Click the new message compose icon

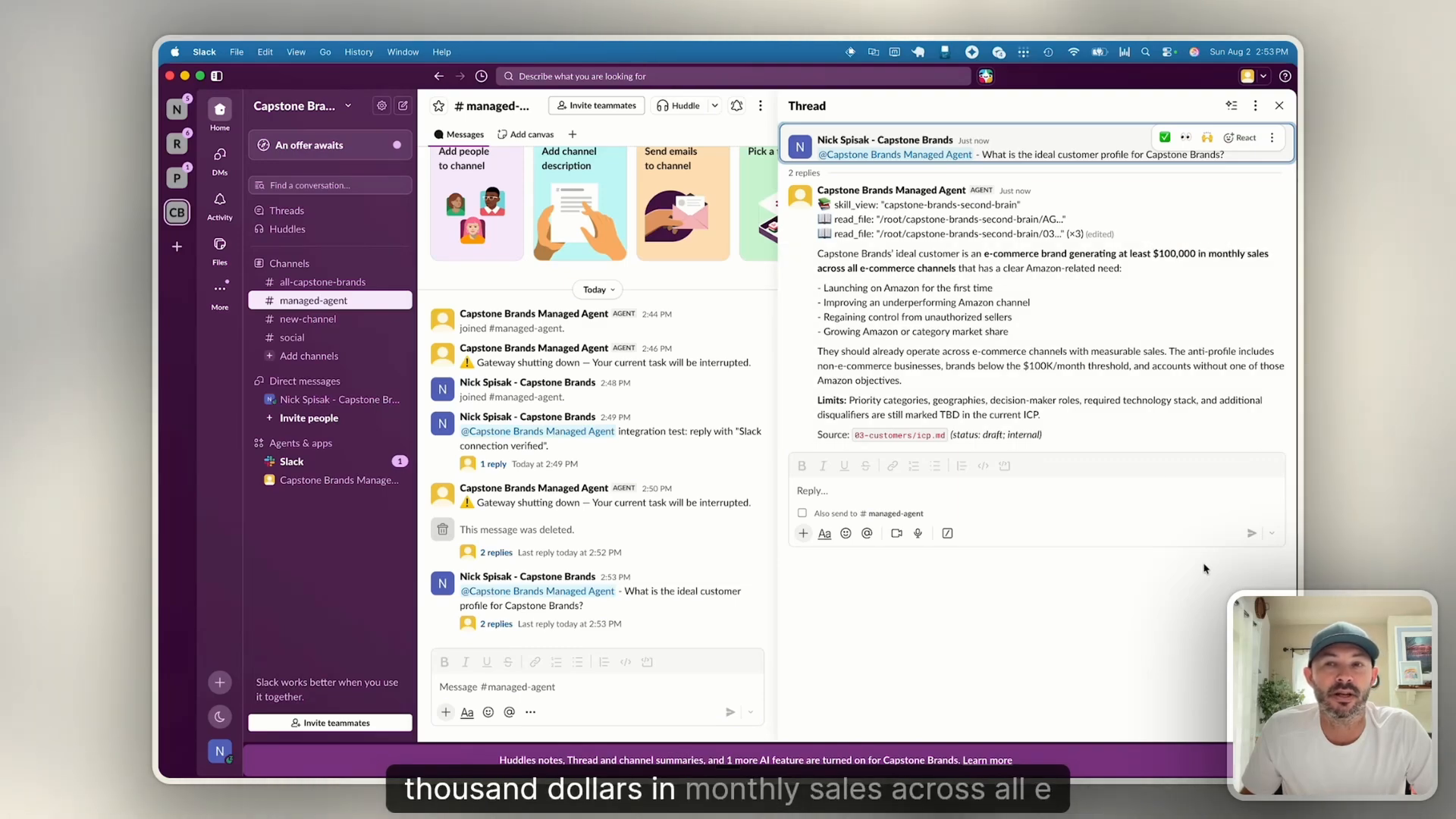pyautogui.click(x=403, y=105)
